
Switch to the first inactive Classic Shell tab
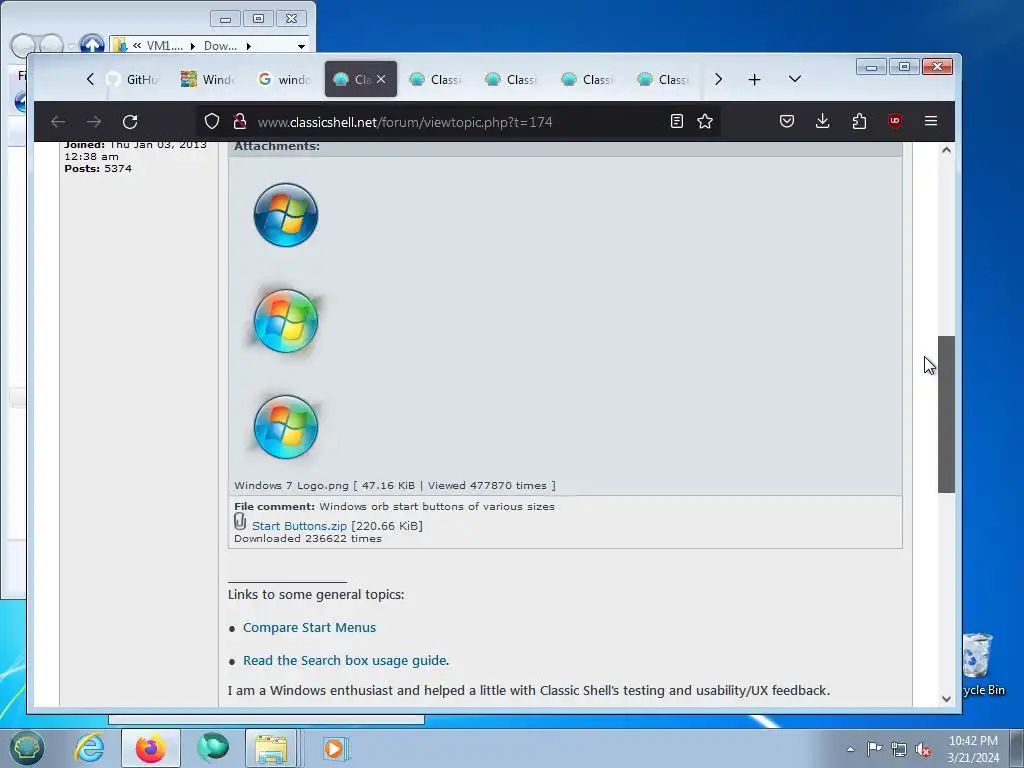pyautogui.click(x=436, y=80)
